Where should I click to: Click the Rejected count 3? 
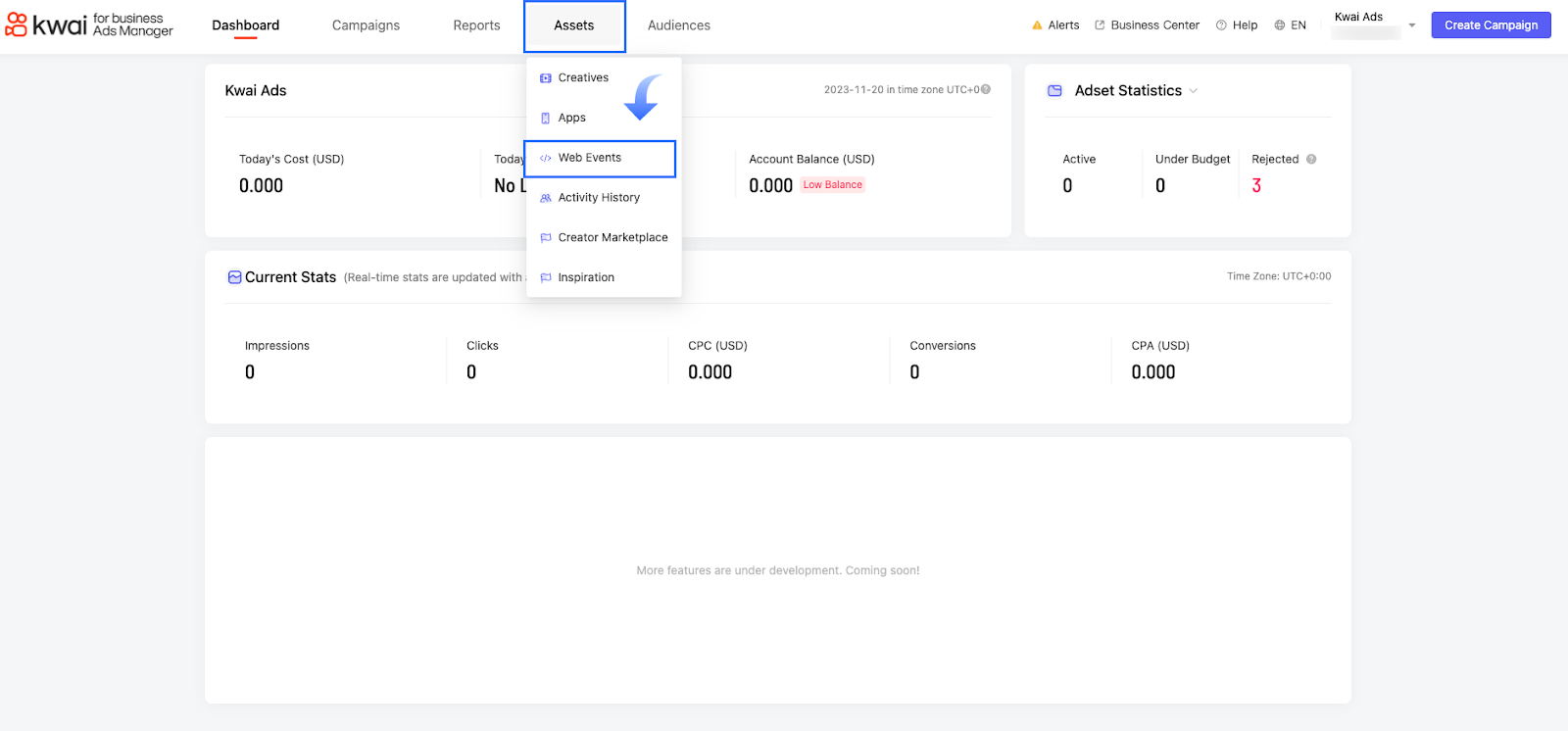(x=1256, y=185)
